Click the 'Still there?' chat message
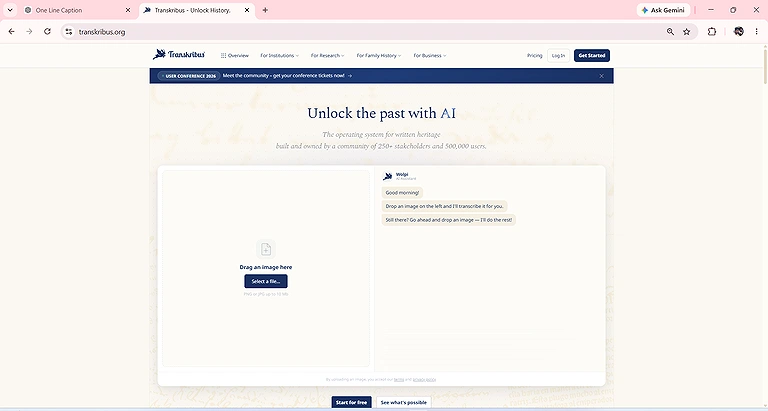 pos(449,220)
